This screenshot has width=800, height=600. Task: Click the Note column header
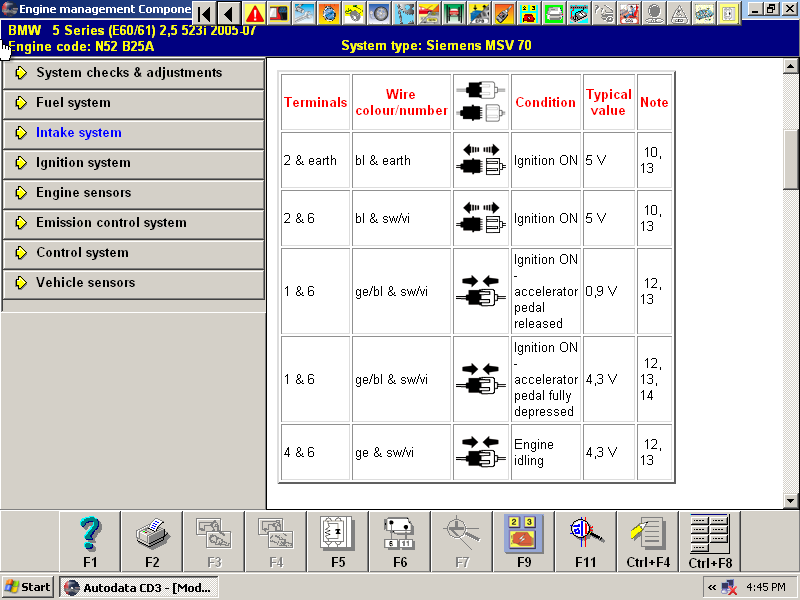(x=655, y=103)
